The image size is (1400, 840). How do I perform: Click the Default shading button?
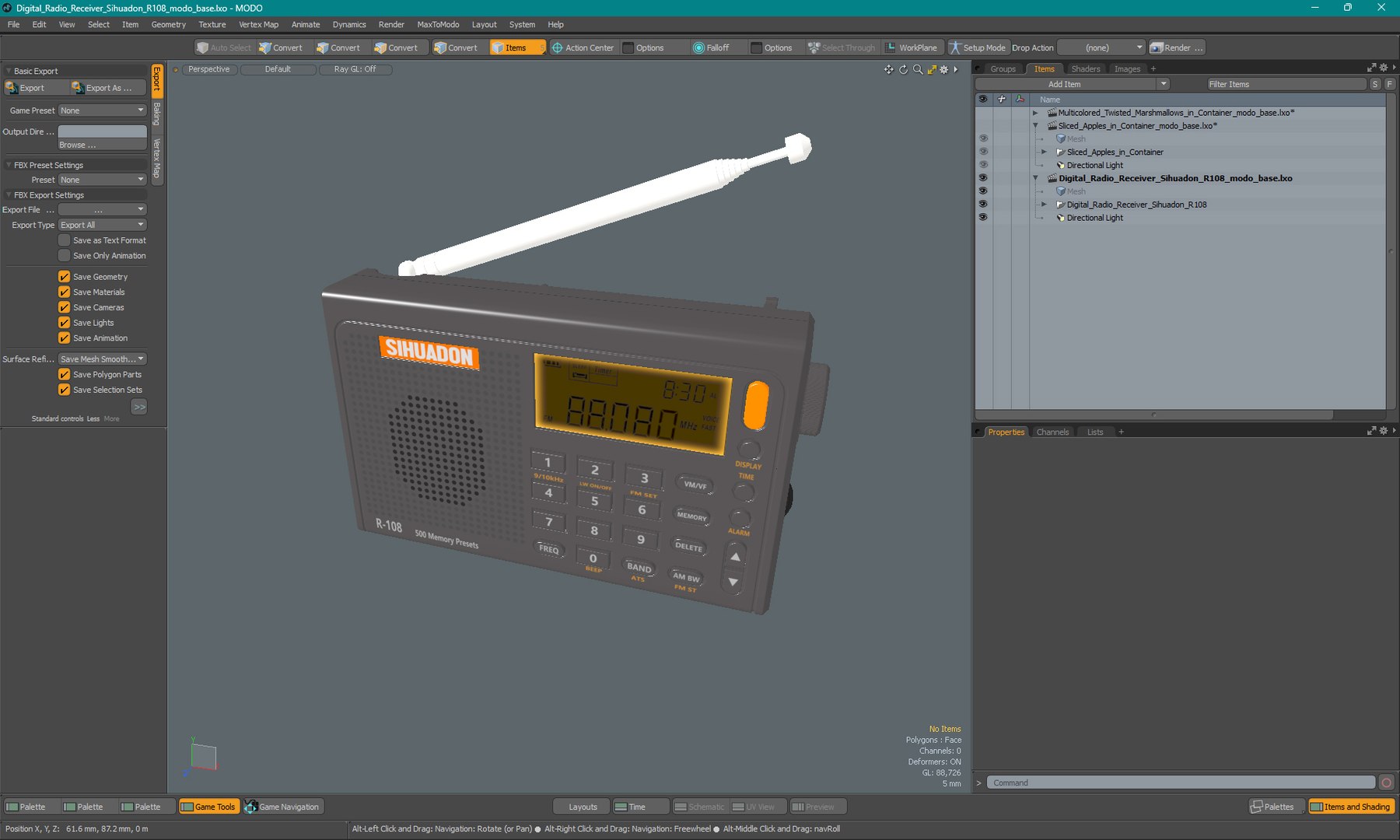pos(278,69)
